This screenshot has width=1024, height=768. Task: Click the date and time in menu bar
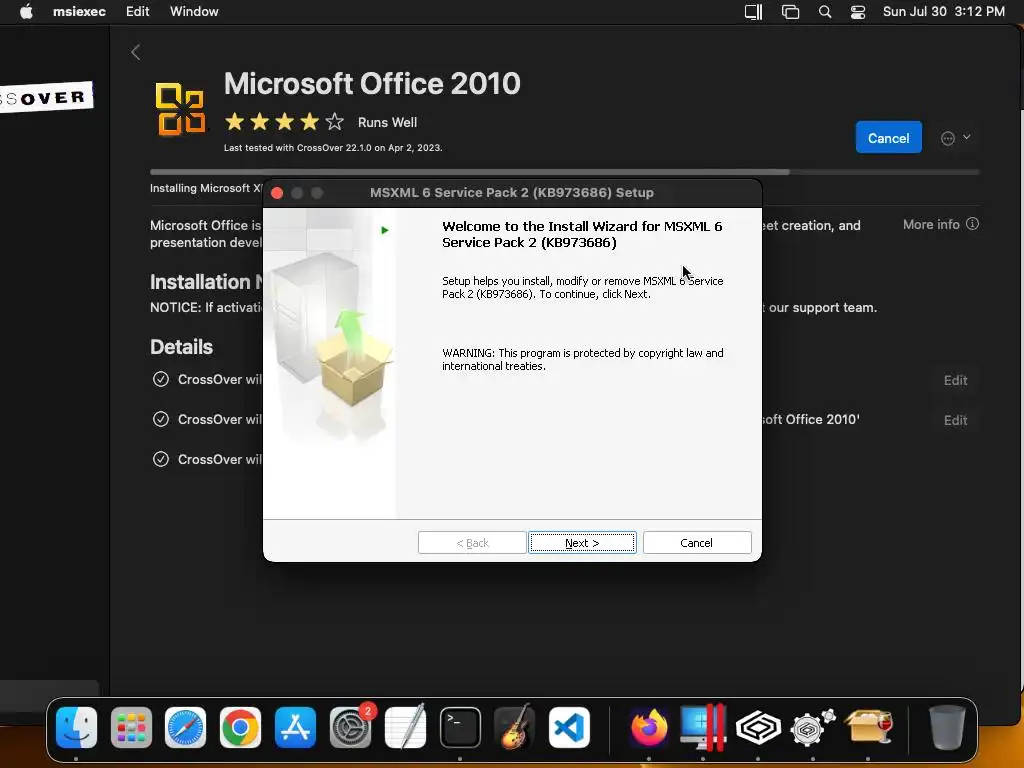click(x=944, y=12)
